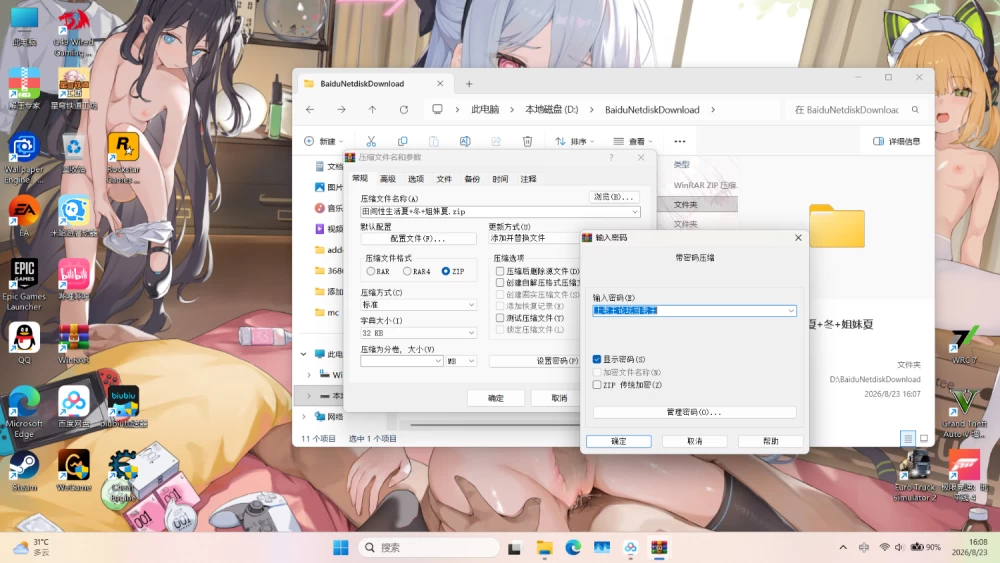Open the Windows Start menu
1000x563 pixels.
click(x=341, y=548)
